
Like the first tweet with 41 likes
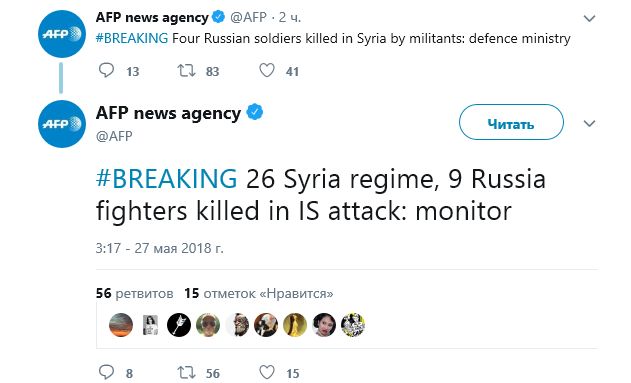(266, 70)
